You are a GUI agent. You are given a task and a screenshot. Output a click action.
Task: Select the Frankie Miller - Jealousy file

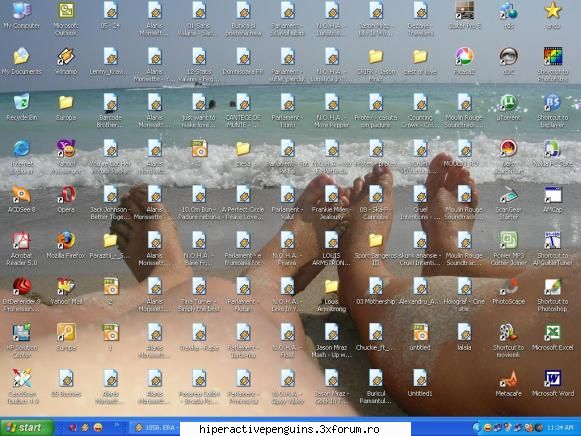coord(331,203)
